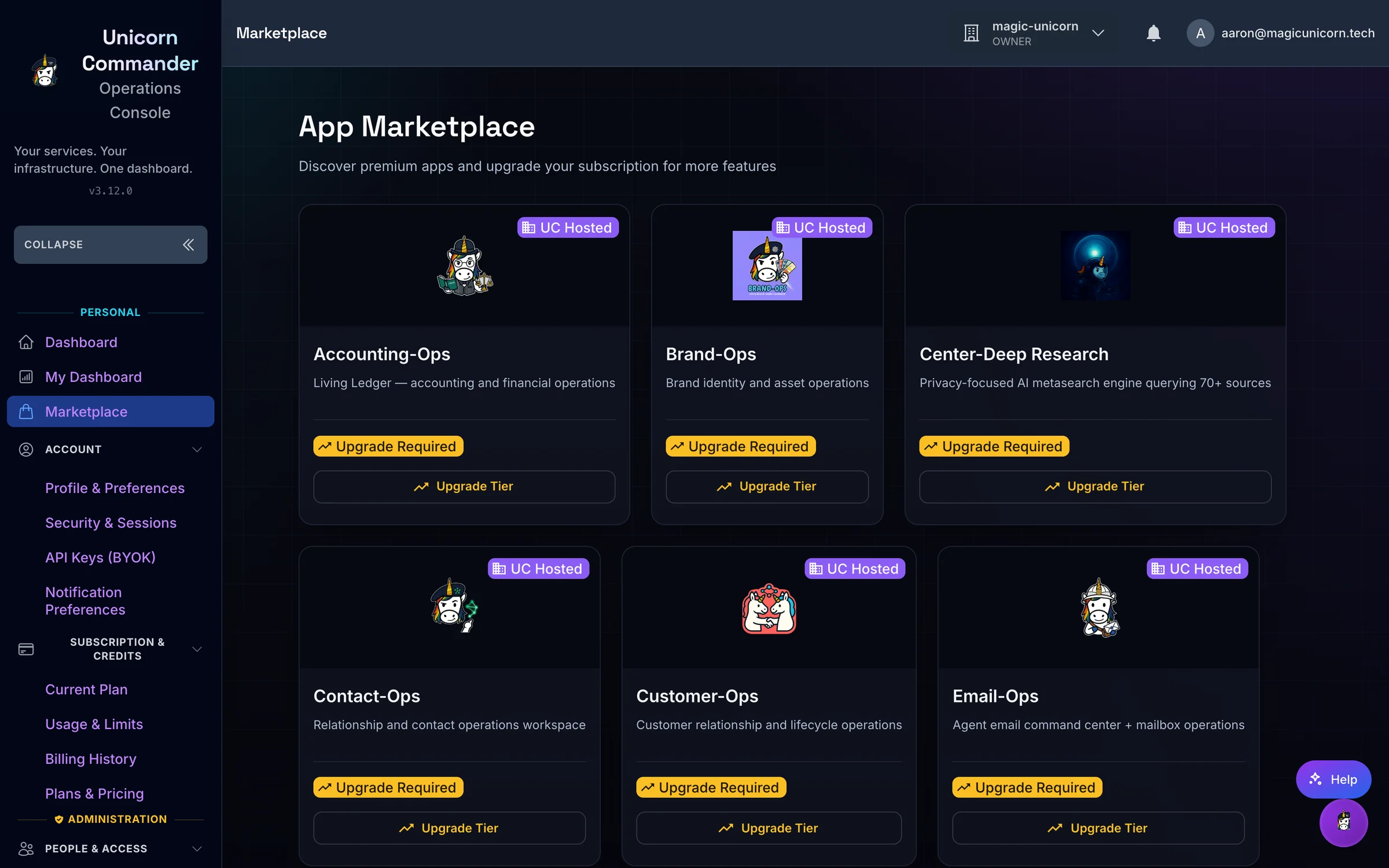Open the Help button

click(1333, 779)
